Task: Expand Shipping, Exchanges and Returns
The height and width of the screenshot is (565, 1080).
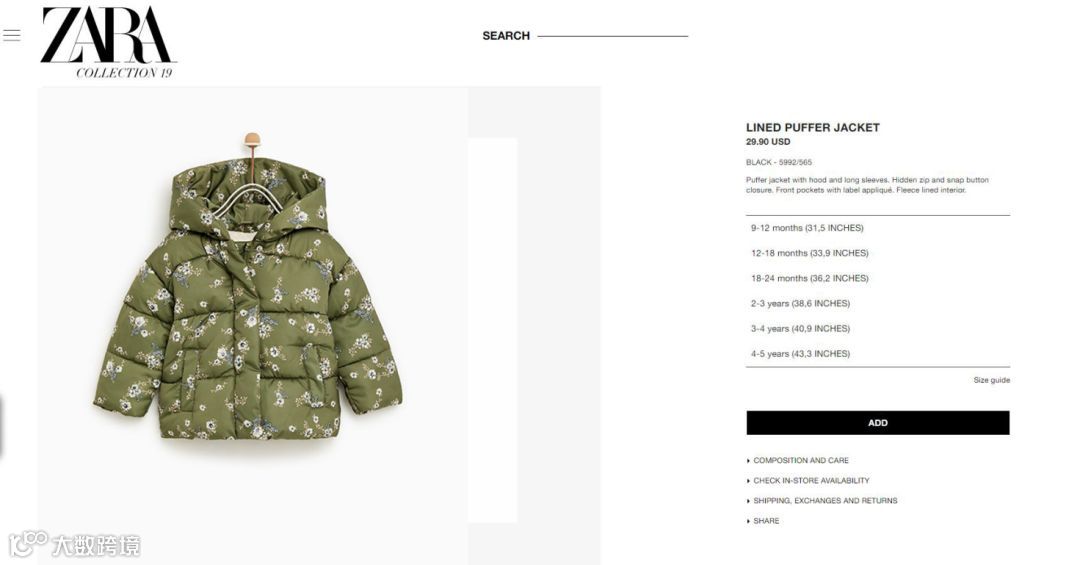Action: click(822, 501)
